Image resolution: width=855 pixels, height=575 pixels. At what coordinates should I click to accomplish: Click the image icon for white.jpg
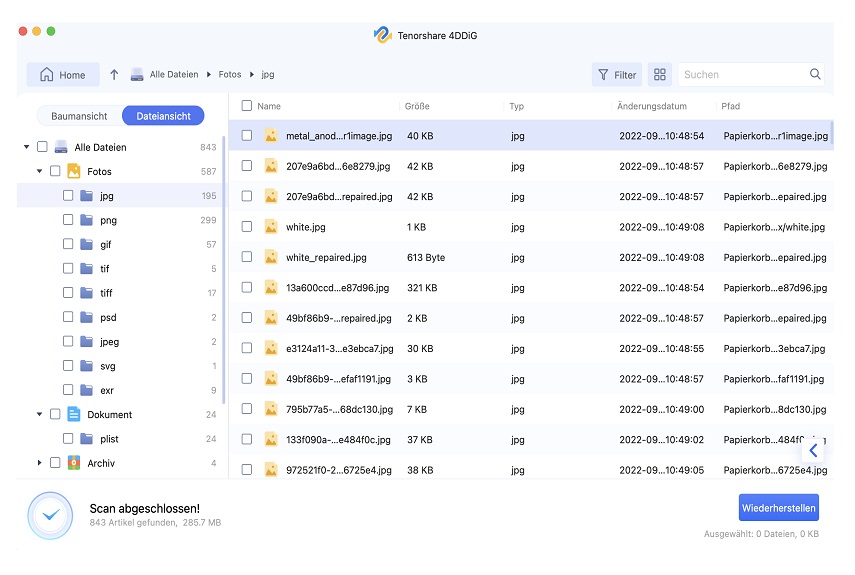pyautogui.click(x=271, y=227)
